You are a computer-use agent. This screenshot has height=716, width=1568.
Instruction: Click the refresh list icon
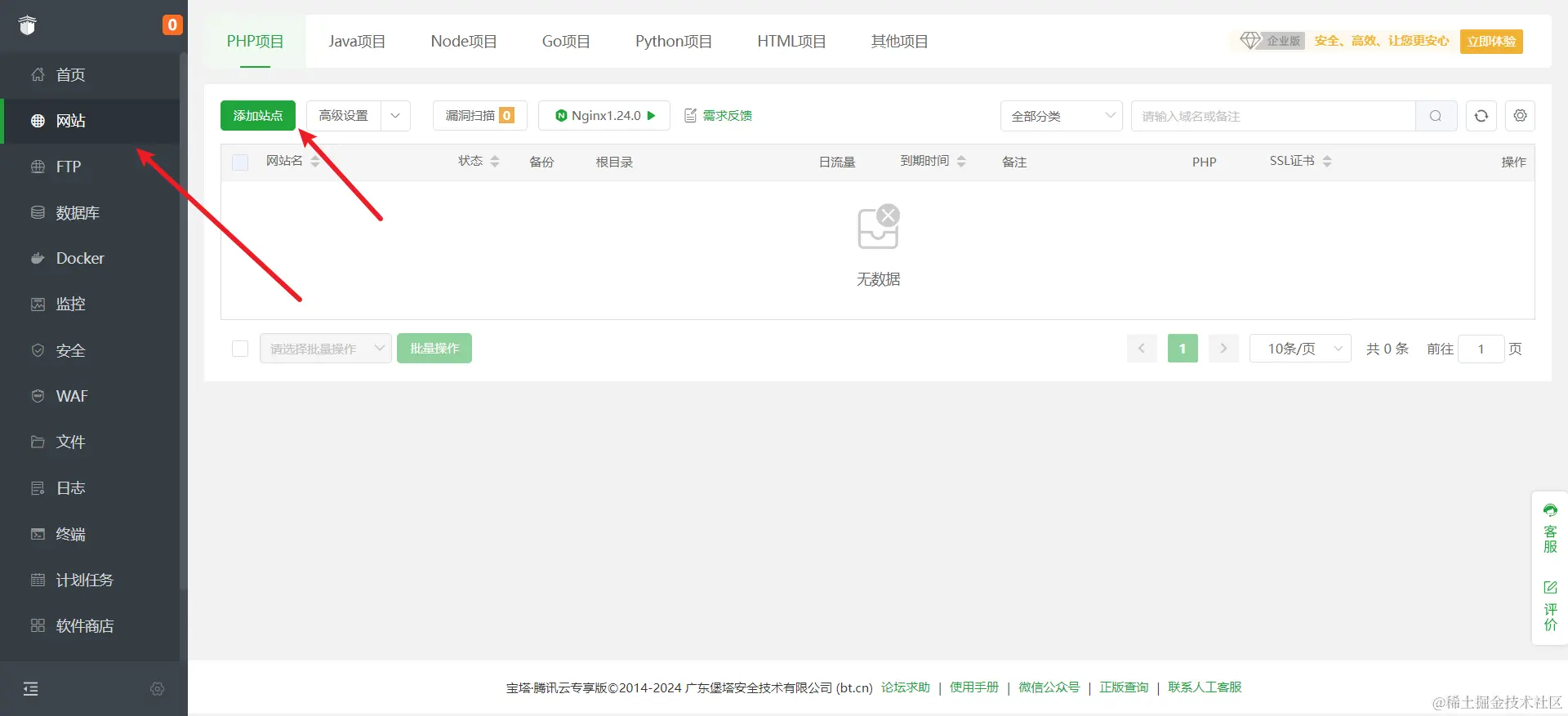click(1481, 116)
